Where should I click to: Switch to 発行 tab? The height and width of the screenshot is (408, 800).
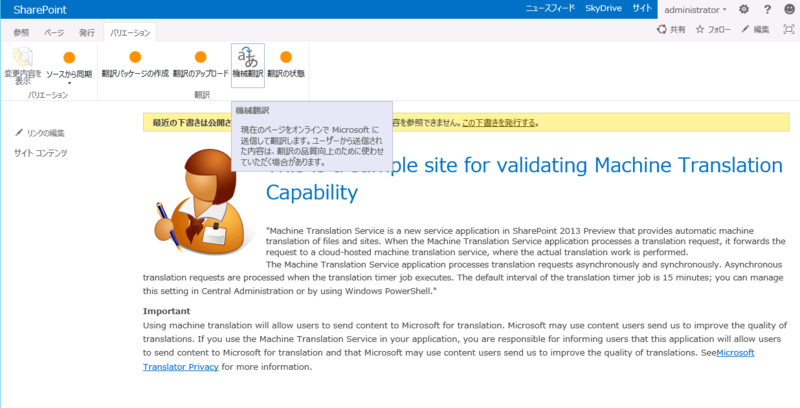[87, 33]
